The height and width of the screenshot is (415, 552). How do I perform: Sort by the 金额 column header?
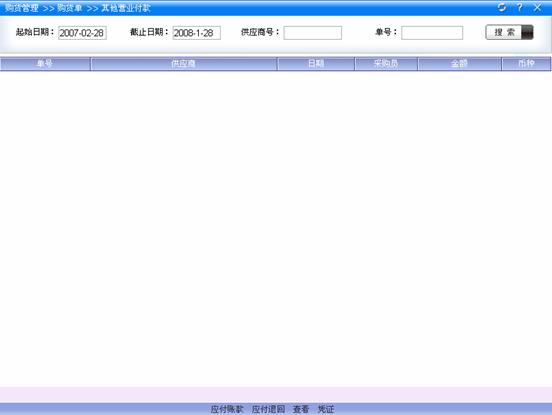pos(459,64)
